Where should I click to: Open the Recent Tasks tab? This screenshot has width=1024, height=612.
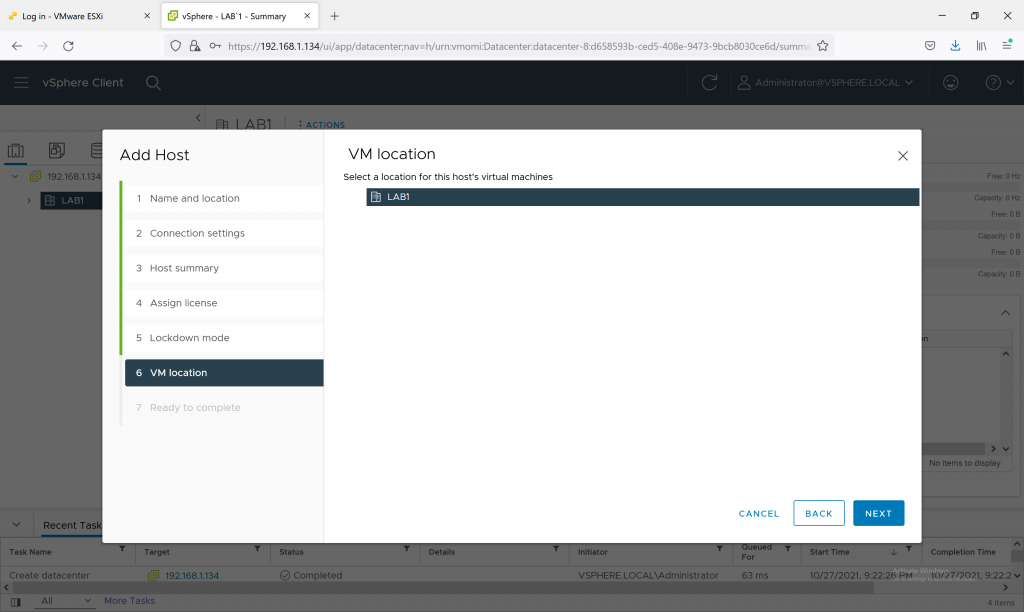tap(72, 525)
